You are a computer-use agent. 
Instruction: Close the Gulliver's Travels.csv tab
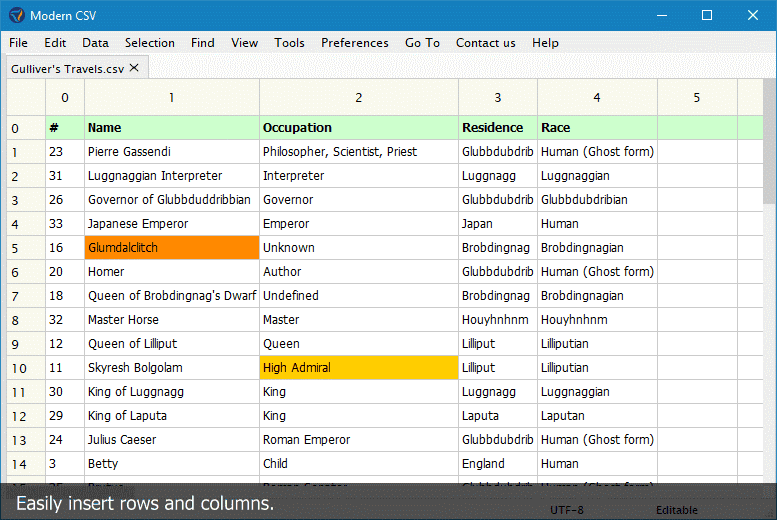[x=134, y=68]
